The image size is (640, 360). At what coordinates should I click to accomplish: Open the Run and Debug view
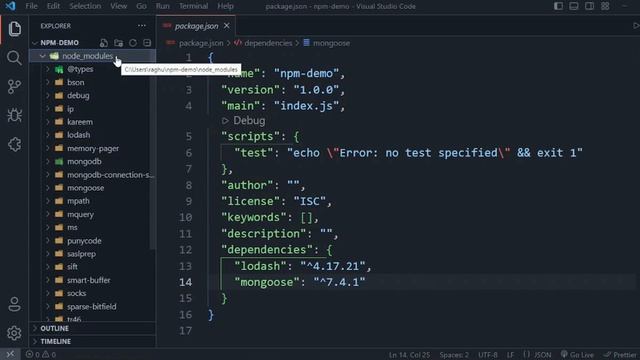[x=14, y=116]
